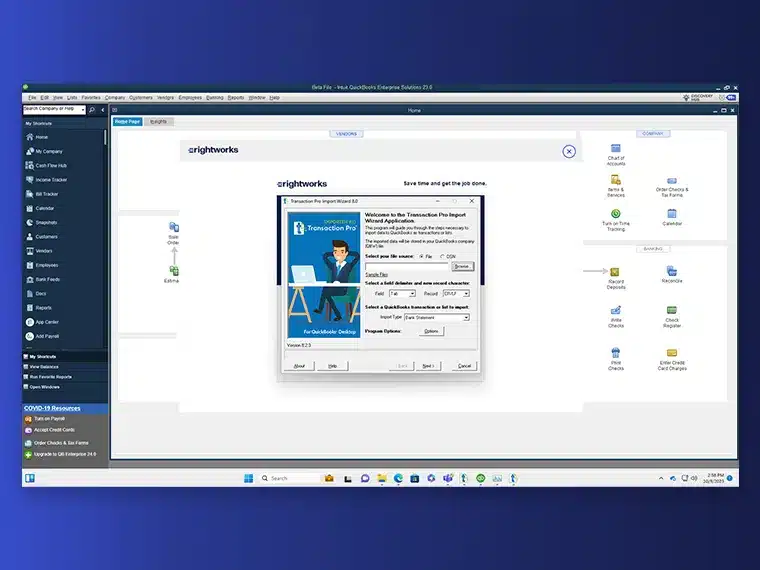Open Cash Flow Hub shortcut
This screenshot has height=570, width=760.
pyautogui.click(x=46, y=165)
